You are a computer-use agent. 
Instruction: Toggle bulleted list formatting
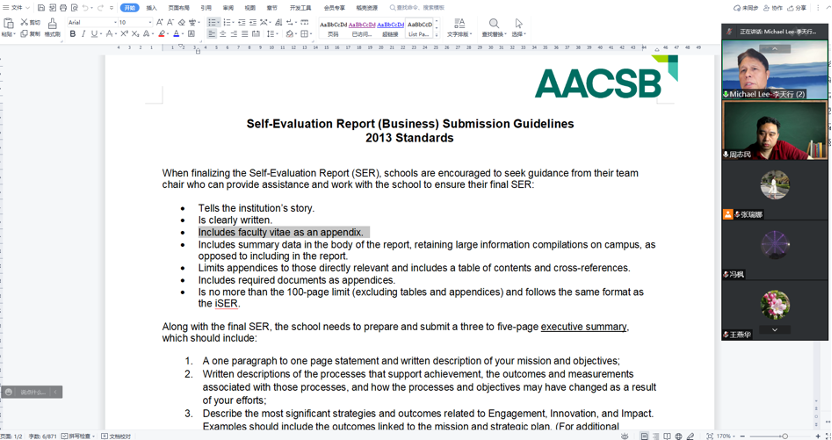pyautogui.click(x=213, y=22)
